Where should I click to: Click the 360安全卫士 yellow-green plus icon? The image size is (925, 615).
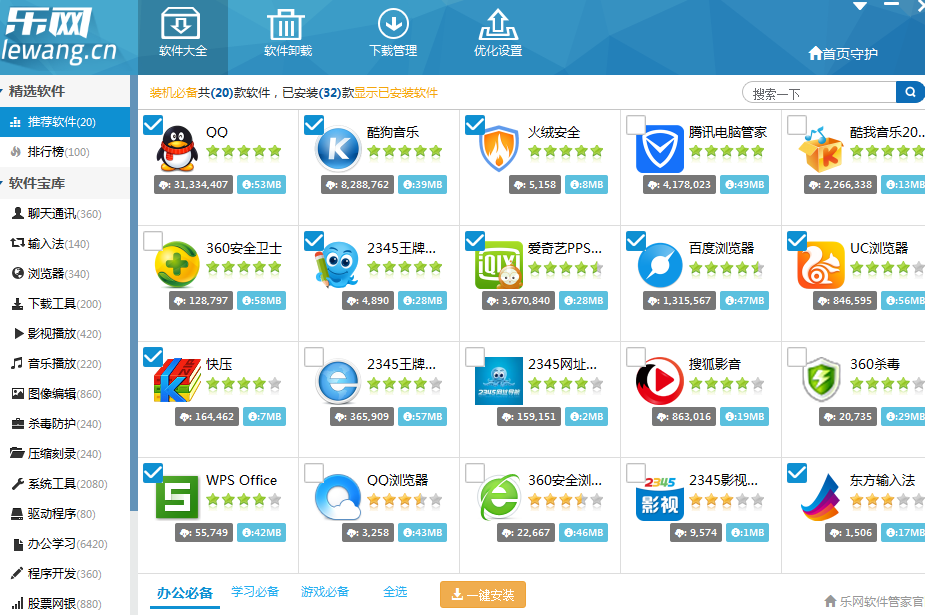[177, 265]
